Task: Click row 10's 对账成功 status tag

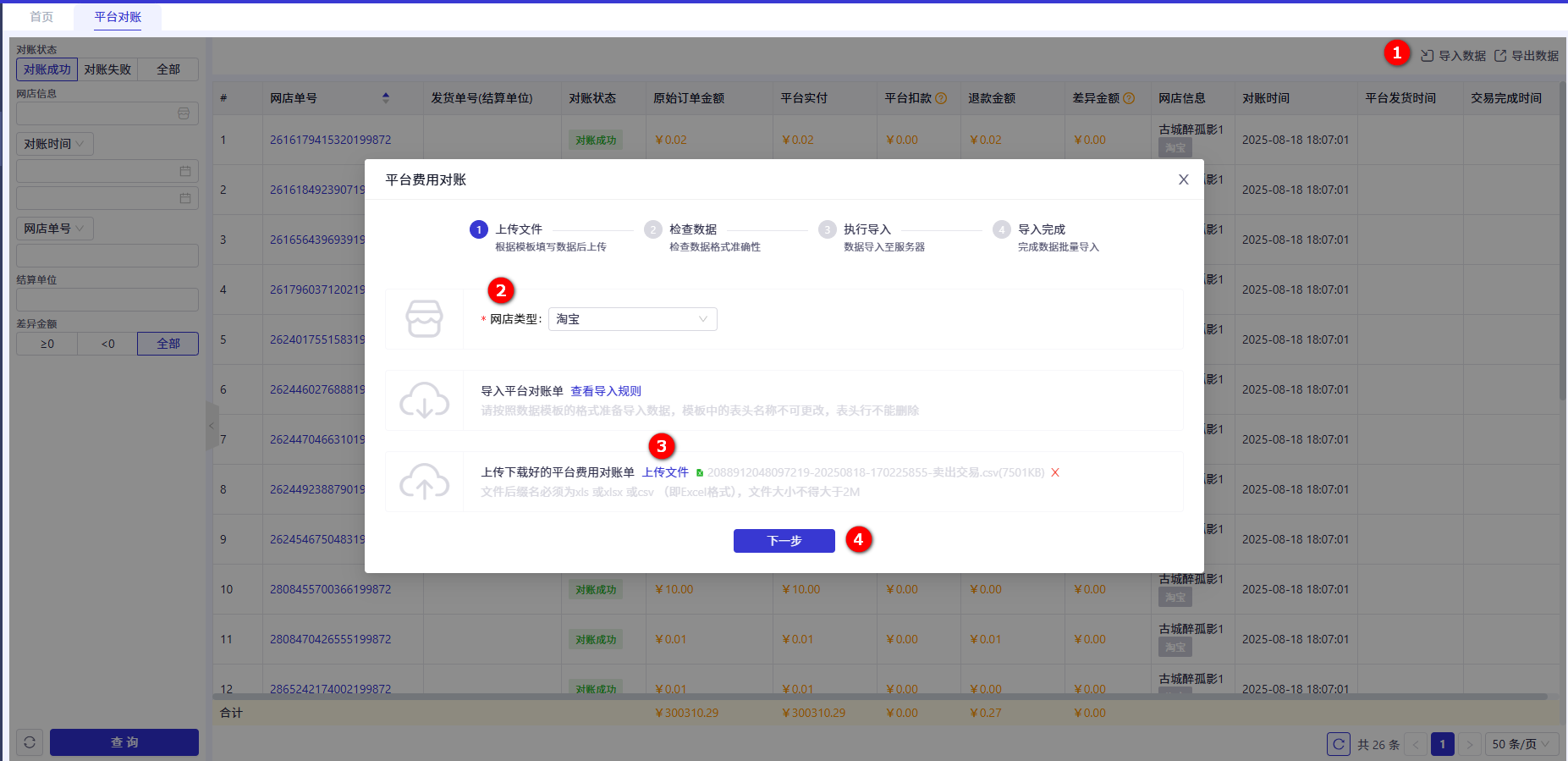Action: pos(596,589)
